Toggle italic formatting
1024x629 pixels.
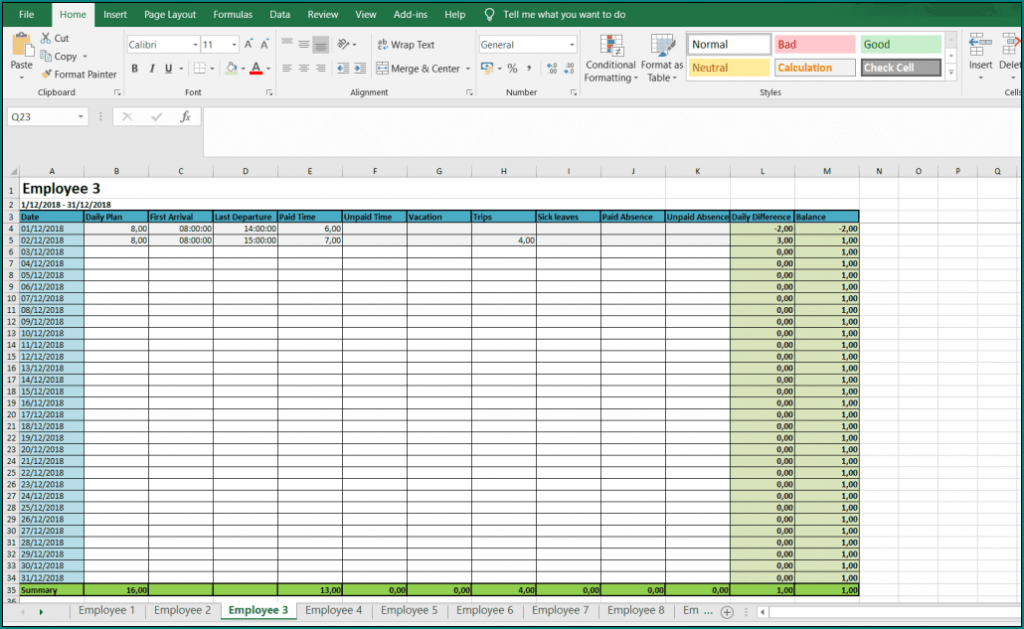(x=152, y=68)
